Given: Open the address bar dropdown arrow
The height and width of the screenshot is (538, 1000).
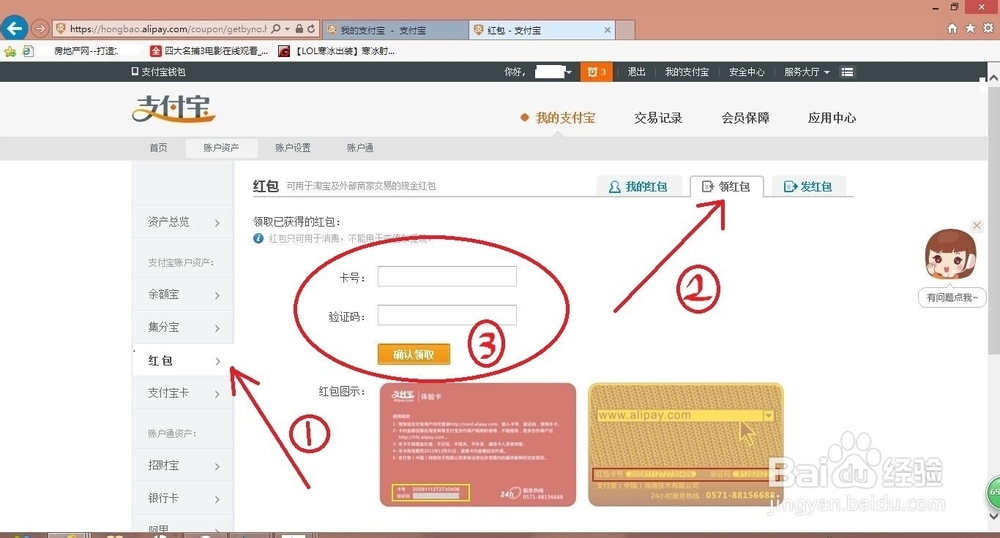Looking at the screenshot, I should tap(287, 29).
